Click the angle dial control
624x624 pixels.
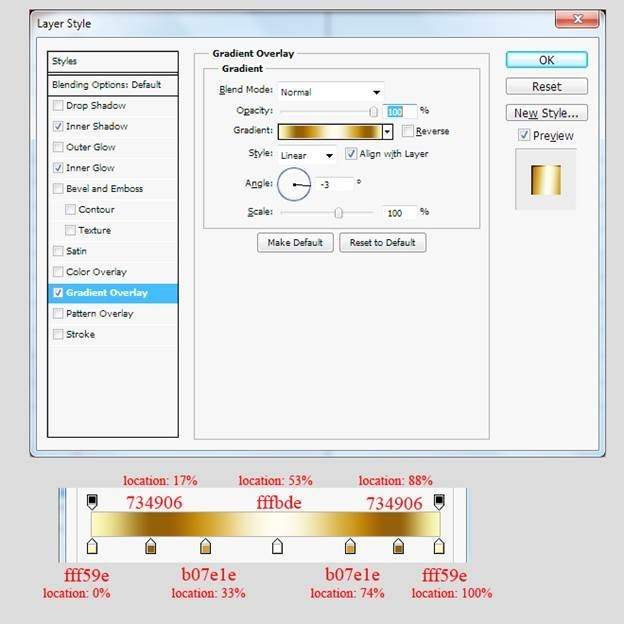click(295, 184)
